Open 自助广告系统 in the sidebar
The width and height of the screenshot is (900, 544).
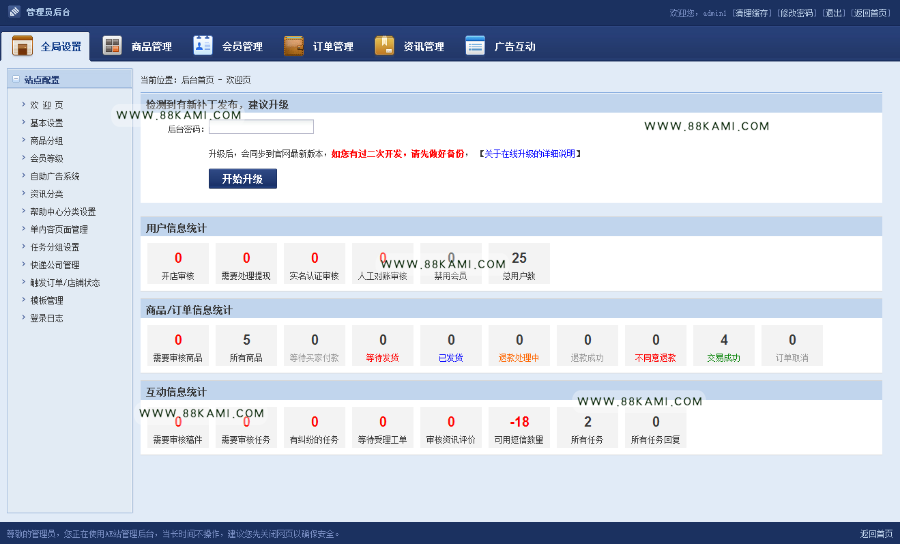tap(55, 176)
